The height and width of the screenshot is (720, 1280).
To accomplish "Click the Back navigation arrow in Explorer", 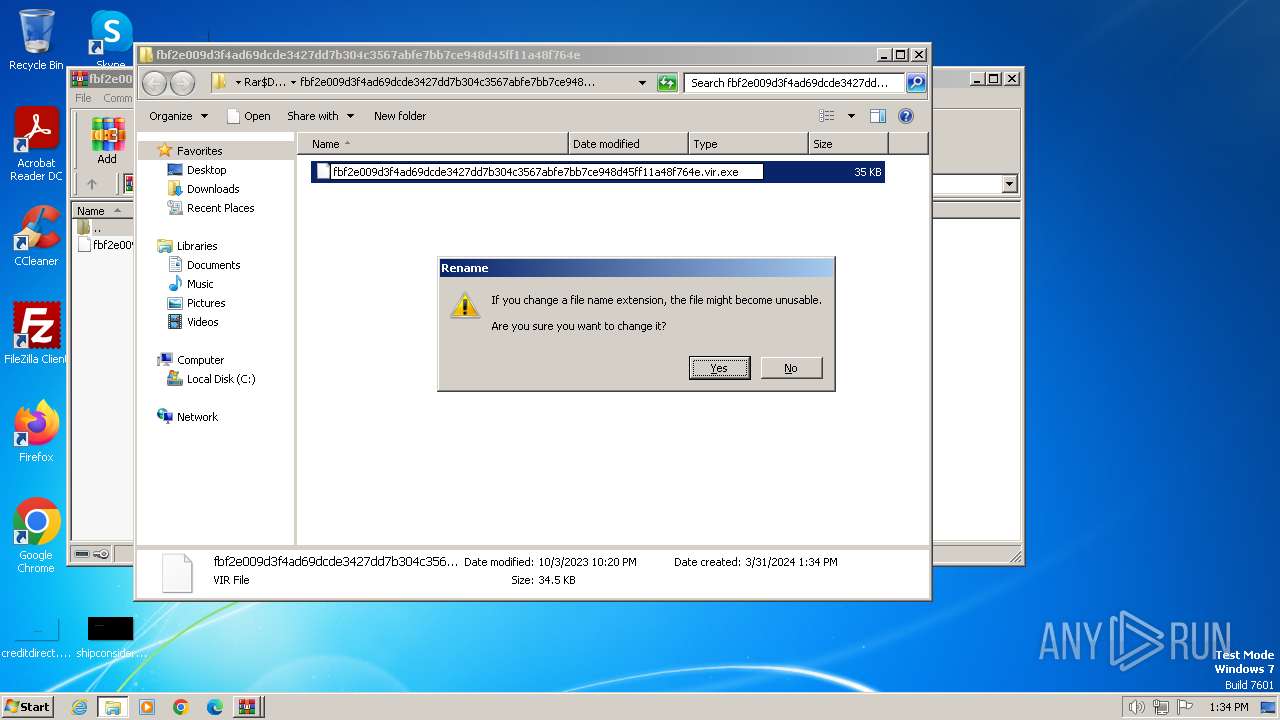I will (x=154, y=83).
